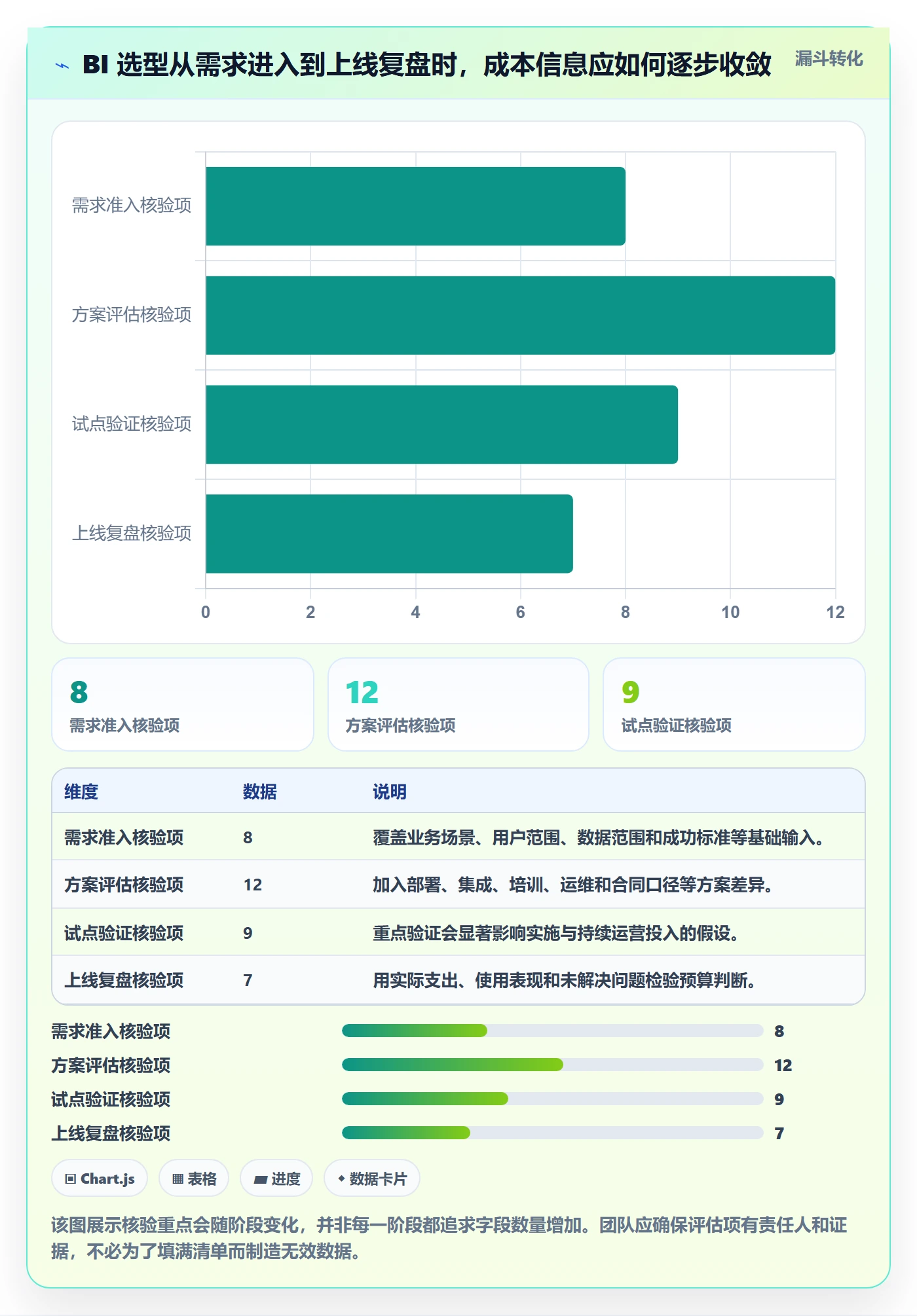Click the 需求准入核验项 progress label
This screenshot has width=917, height=1316.
tap(111, 1031)
